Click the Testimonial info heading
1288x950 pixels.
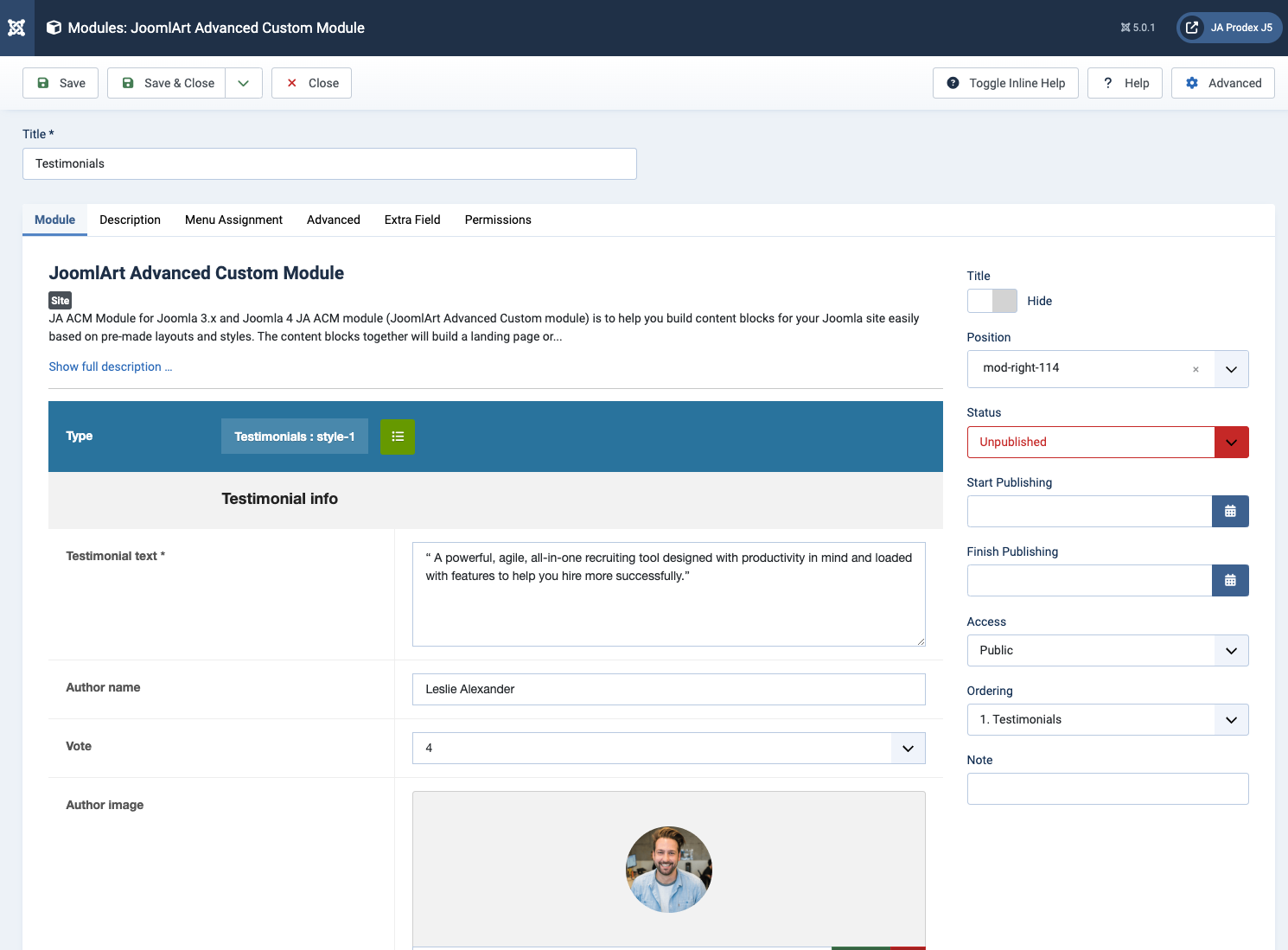pos(279,499)
